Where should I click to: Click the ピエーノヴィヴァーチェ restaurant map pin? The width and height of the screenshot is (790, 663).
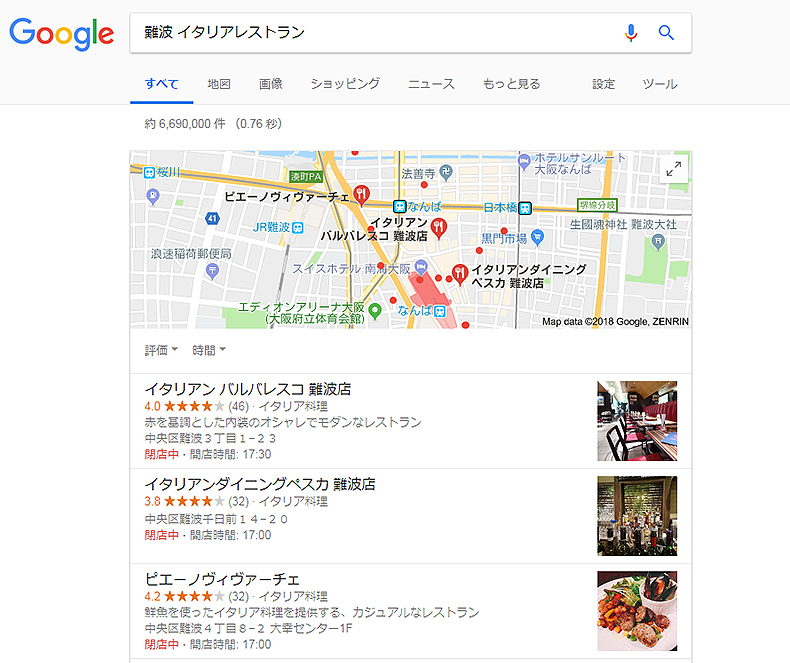click(x=361, y=195)
